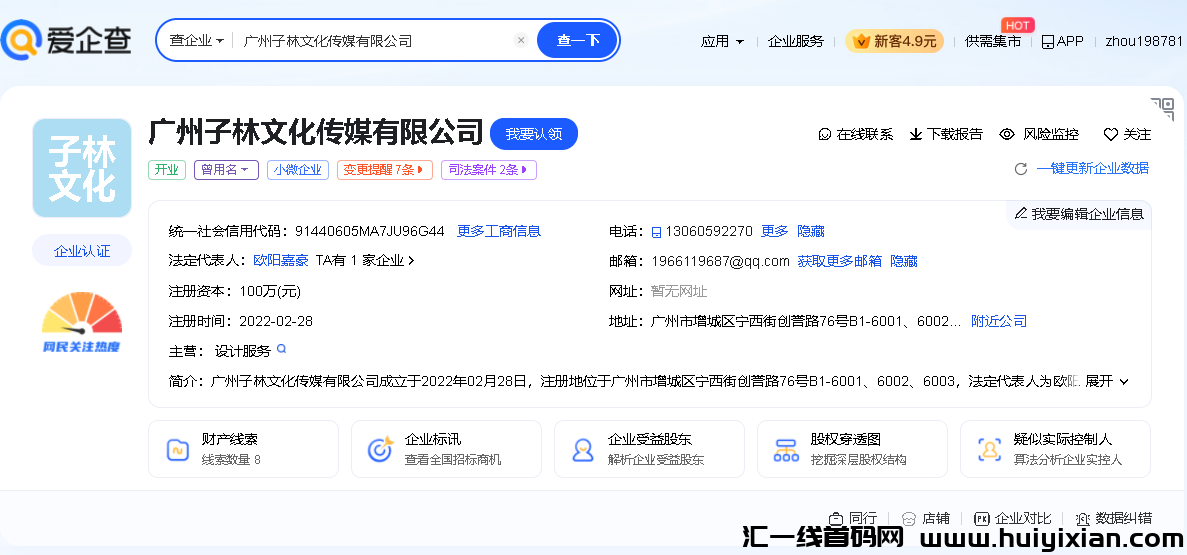Click the 我要认领 button
The height and width of the screenshot is (555, 1187).
534,134
